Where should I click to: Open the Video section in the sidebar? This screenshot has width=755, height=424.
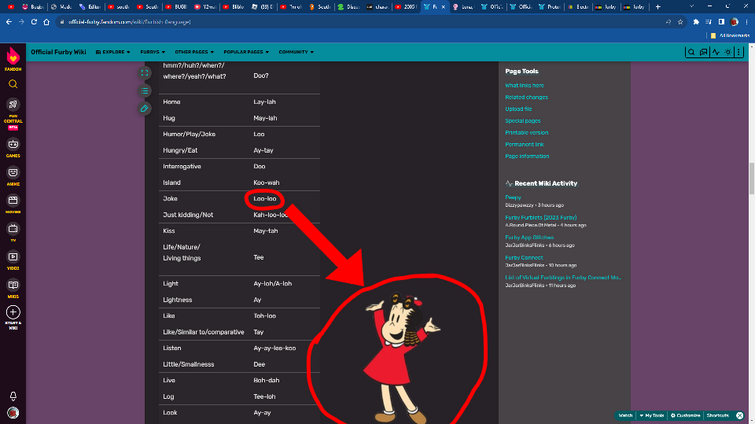pos(13,260)
